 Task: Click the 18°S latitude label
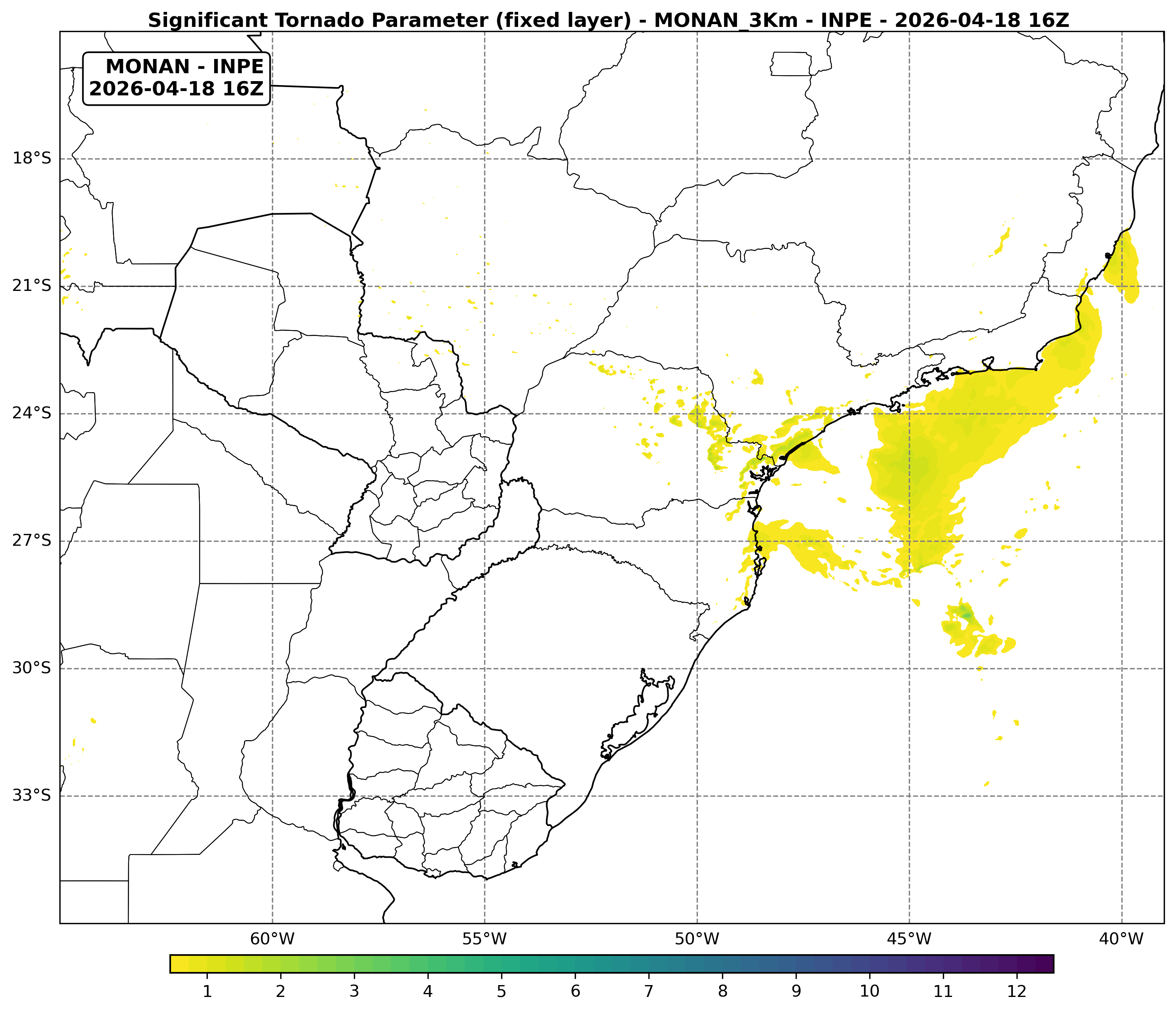pos(32,158)
